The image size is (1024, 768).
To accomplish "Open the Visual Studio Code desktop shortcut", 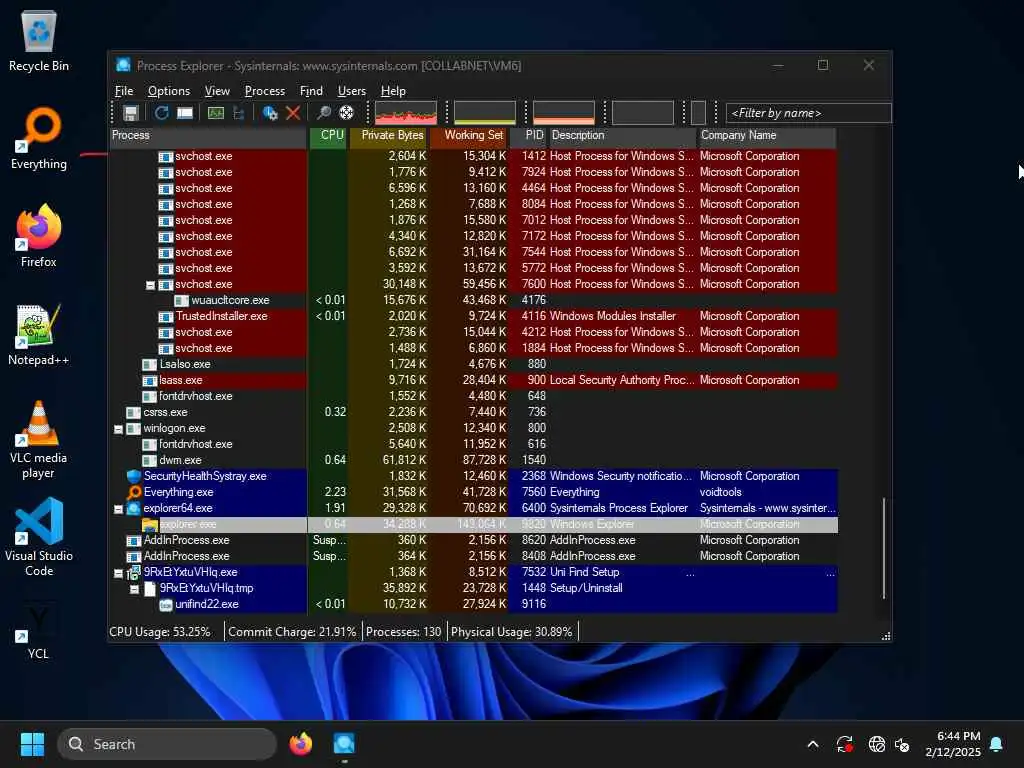I will 39,537.
